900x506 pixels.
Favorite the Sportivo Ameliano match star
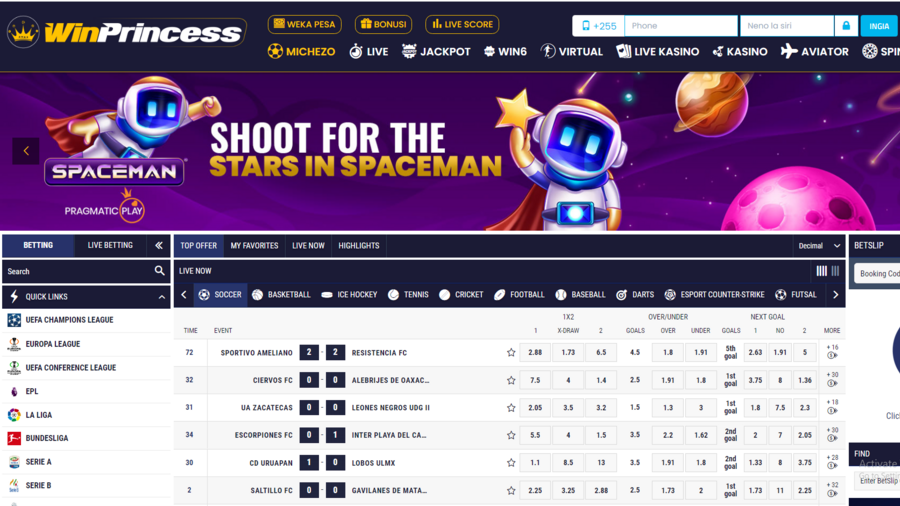511,353
